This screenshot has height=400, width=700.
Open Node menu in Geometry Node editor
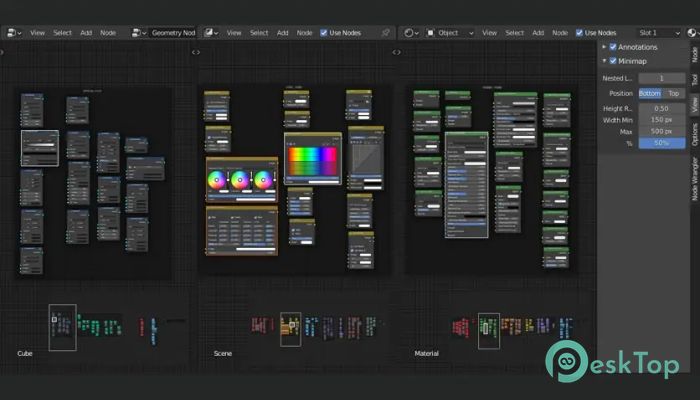(x=108, y=33)
